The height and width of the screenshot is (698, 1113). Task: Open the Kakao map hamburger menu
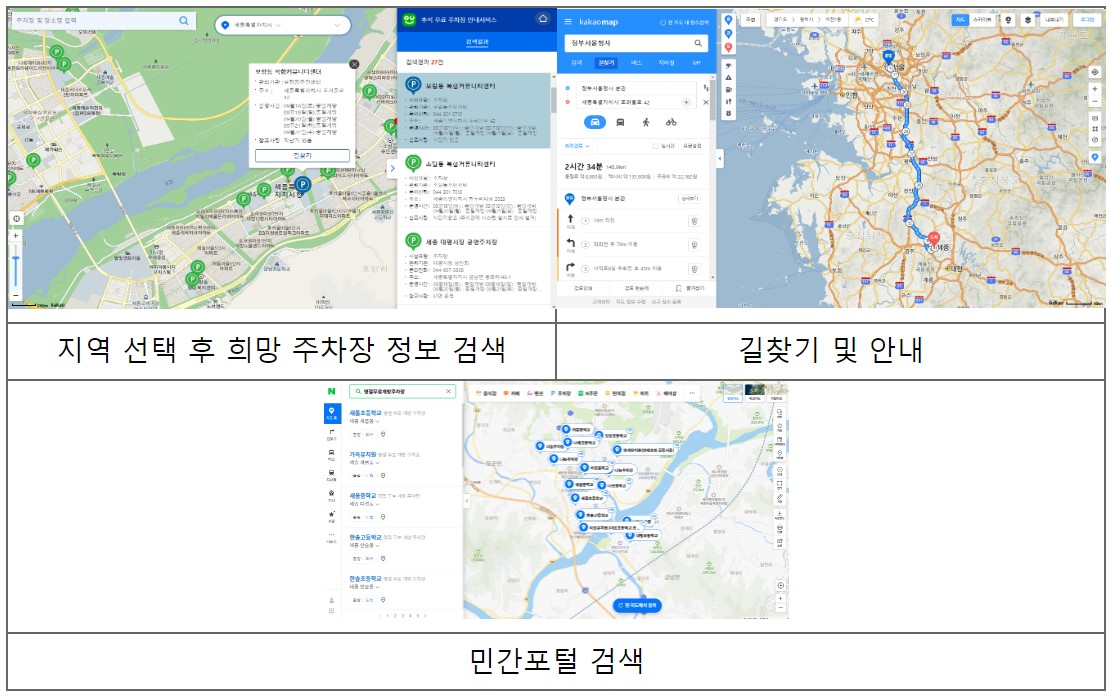(x=567, y=20)
